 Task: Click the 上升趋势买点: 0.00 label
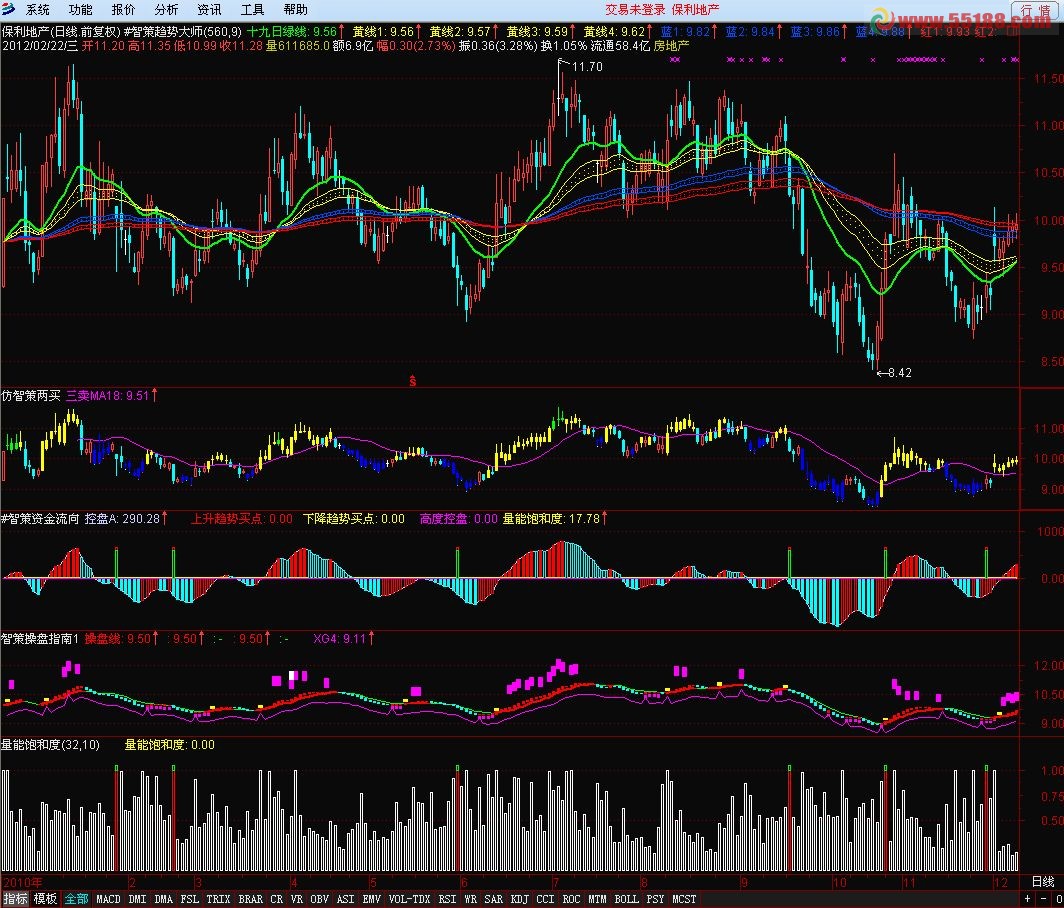point(242,518)
